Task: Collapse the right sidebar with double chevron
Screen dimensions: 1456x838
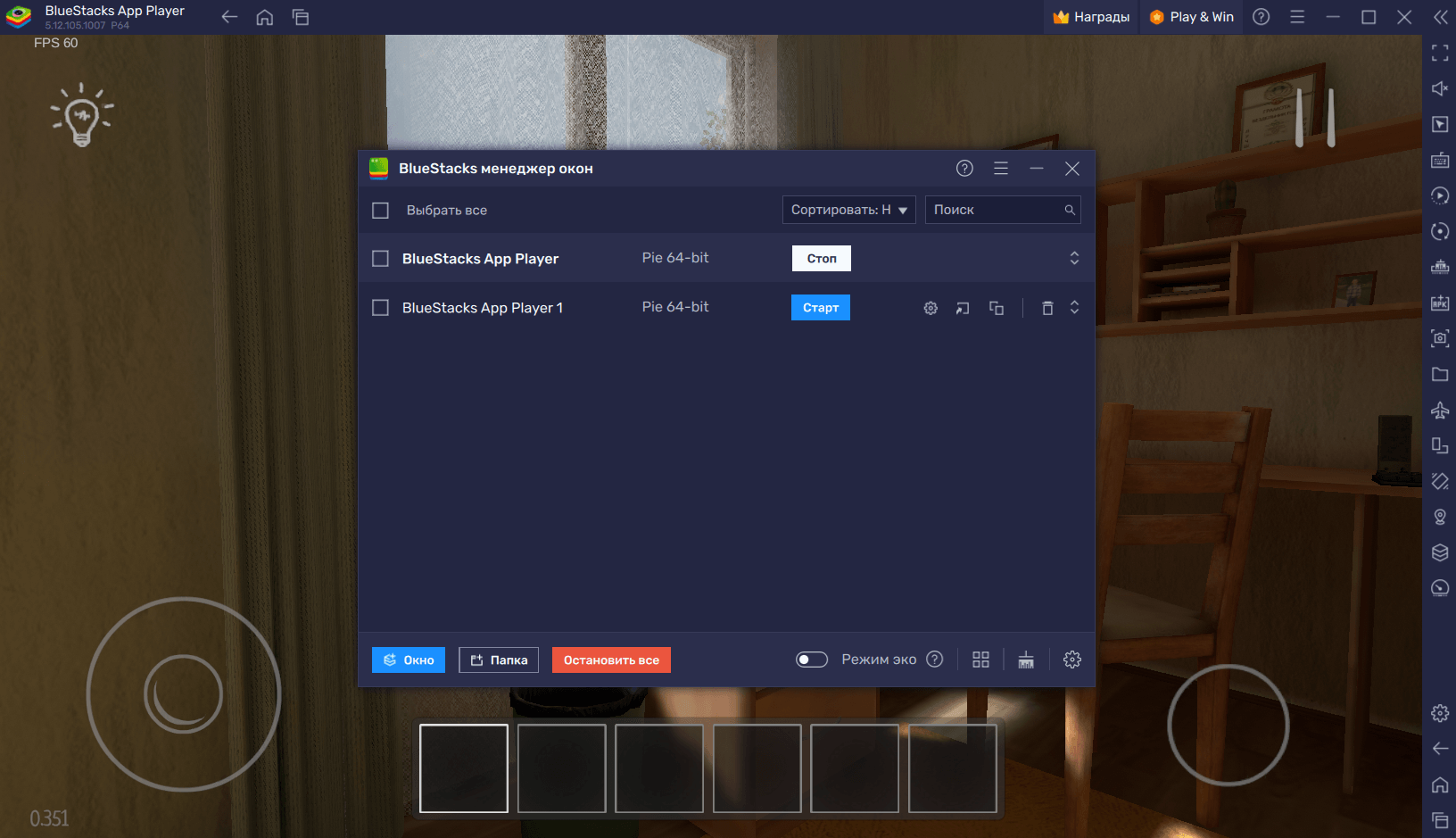Action: pos(1440,17)
